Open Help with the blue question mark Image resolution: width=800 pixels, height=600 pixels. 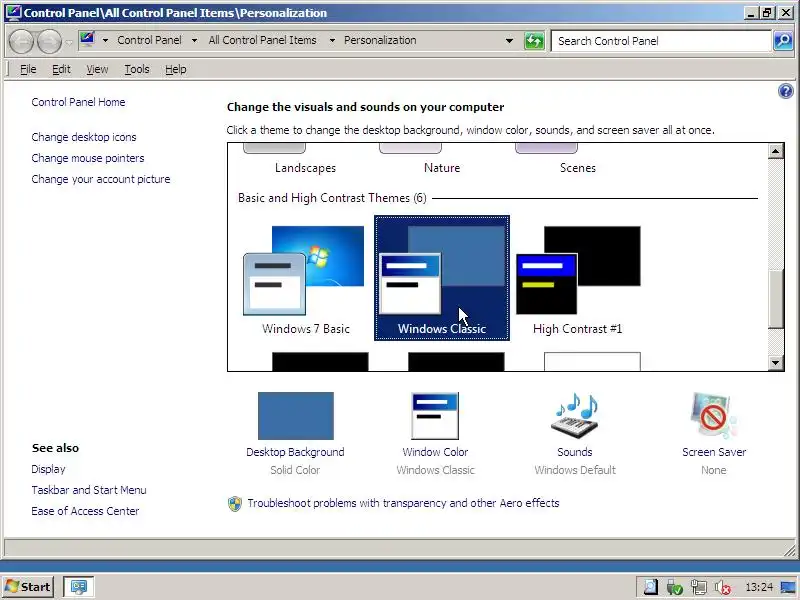[x=785, y=91]
